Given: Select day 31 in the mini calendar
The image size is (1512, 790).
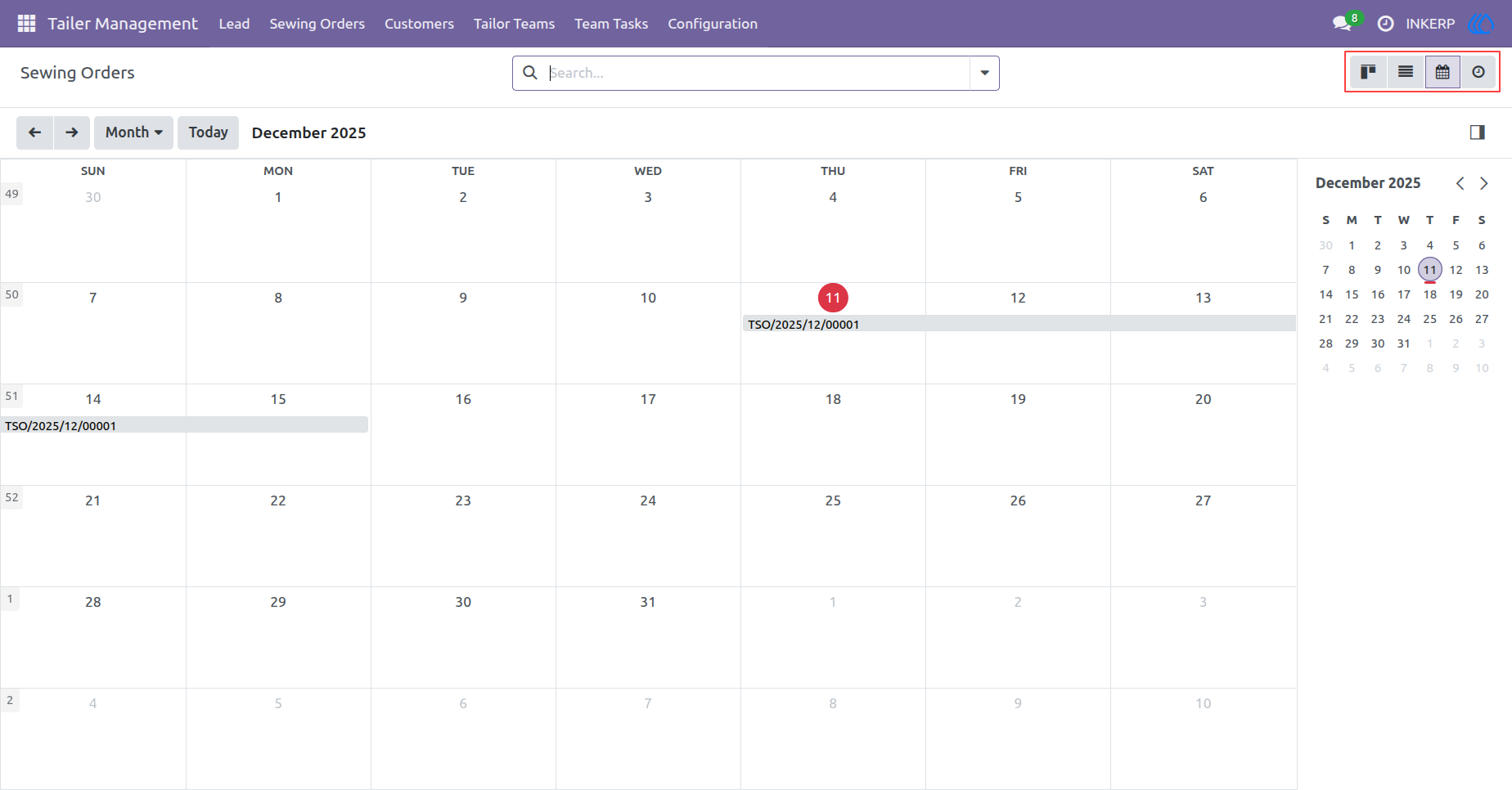Looking at the screenshot, I should tap(1403, 343).
